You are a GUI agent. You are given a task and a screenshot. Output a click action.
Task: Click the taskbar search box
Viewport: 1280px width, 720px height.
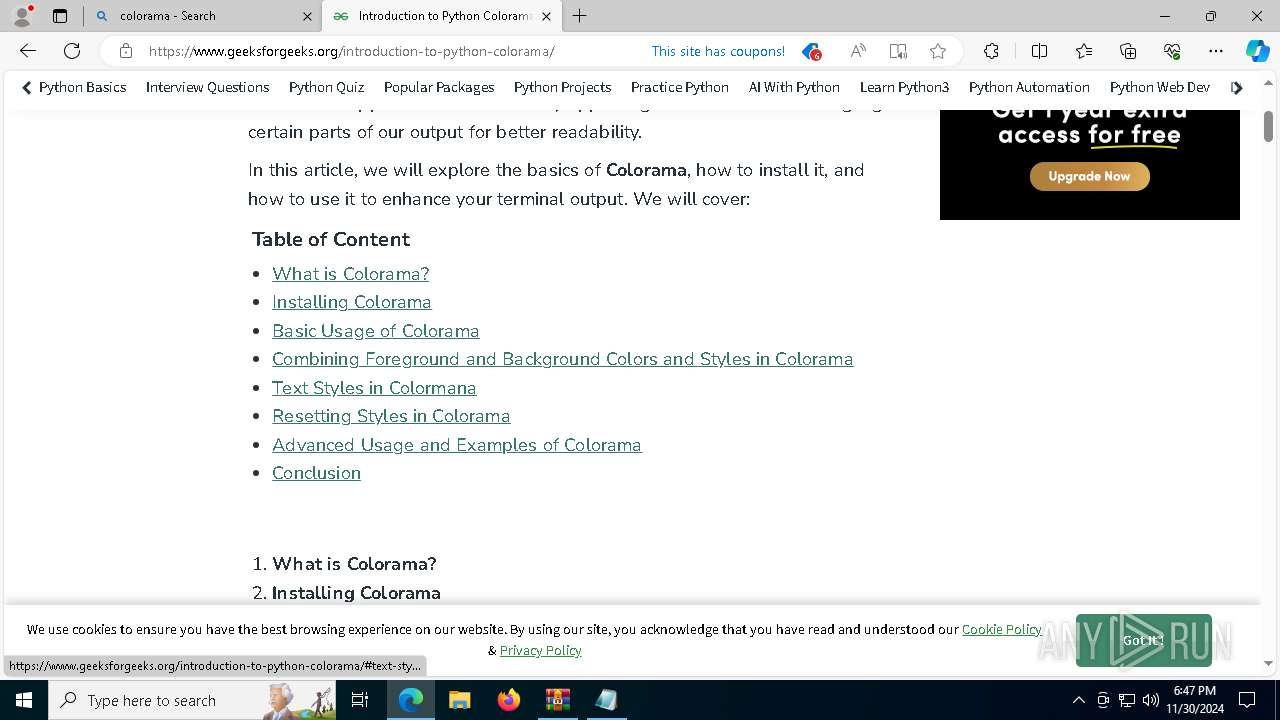[x=192, y=700]
